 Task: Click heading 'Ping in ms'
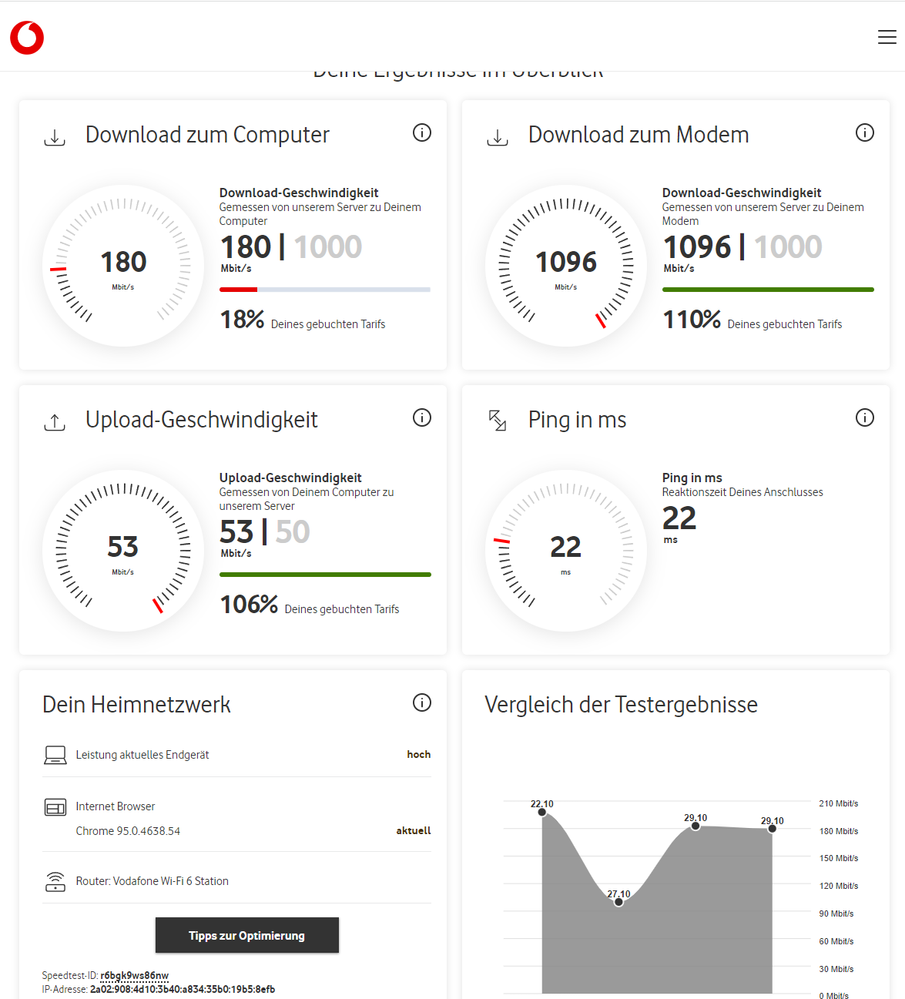tap(577, 420)
